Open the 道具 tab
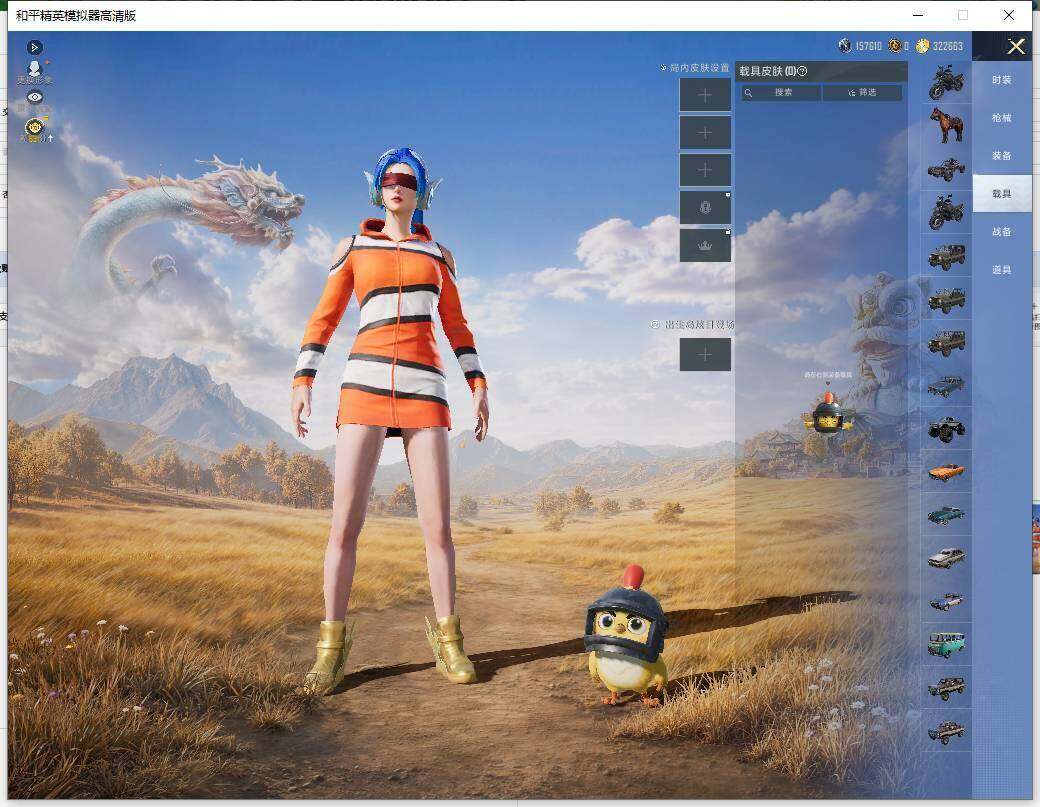Image resolution: width=1040 pixels, height=807 pixels. [1002, 269]
